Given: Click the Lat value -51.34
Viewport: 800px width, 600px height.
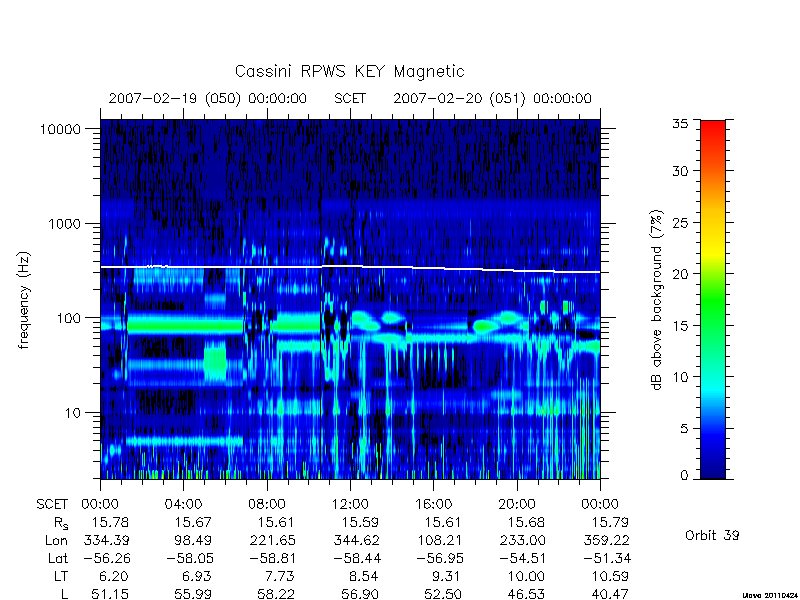Looking at the screenshot, I should (x=607, y=558).
